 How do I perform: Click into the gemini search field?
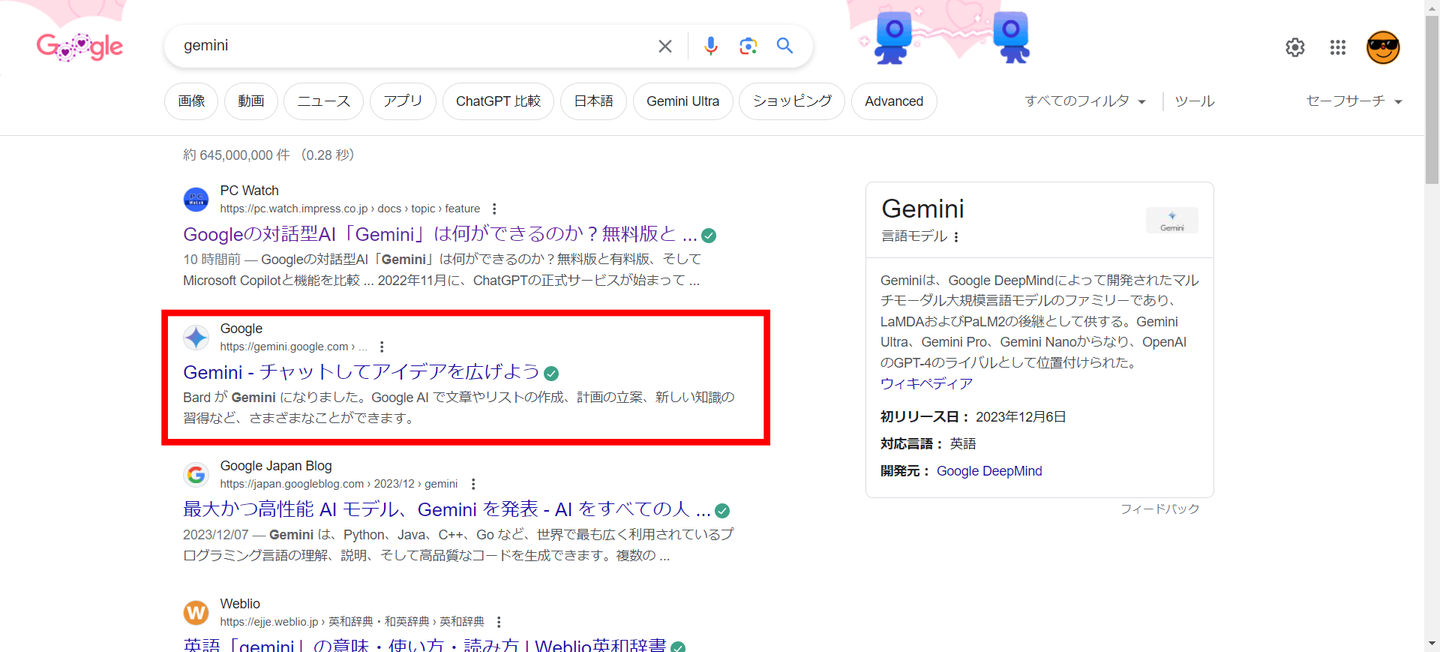pyautogui.click(x=410, y=46)
